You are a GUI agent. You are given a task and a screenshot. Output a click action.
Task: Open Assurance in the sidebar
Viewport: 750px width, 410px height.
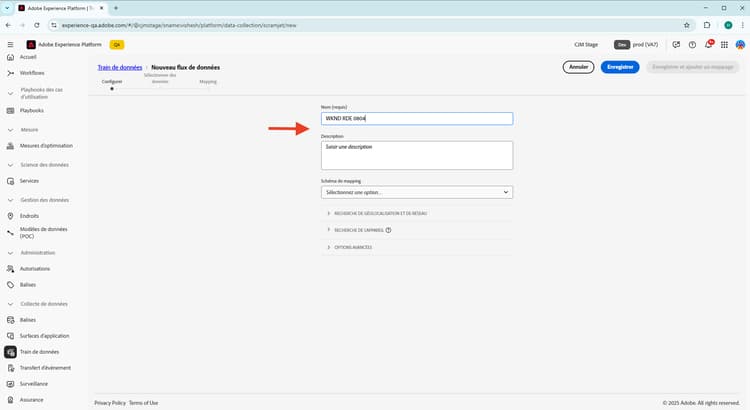[31, 399]
